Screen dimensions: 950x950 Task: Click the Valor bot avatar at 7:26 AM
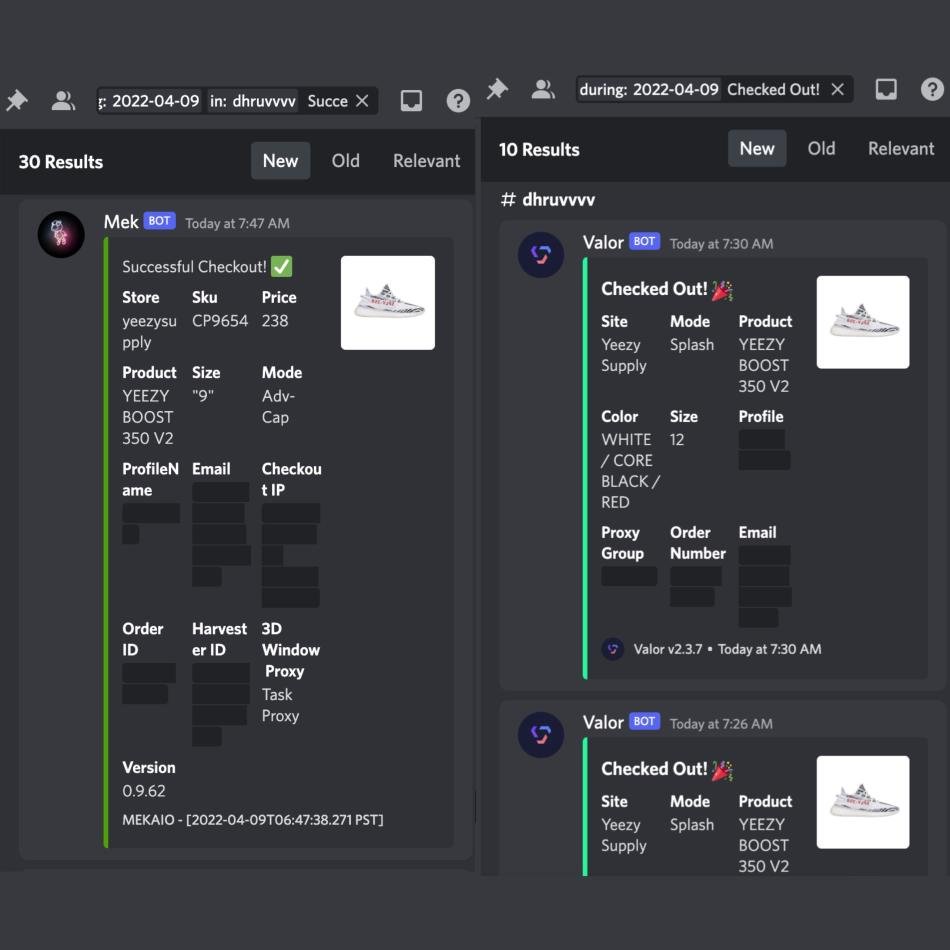pos(541,734)
